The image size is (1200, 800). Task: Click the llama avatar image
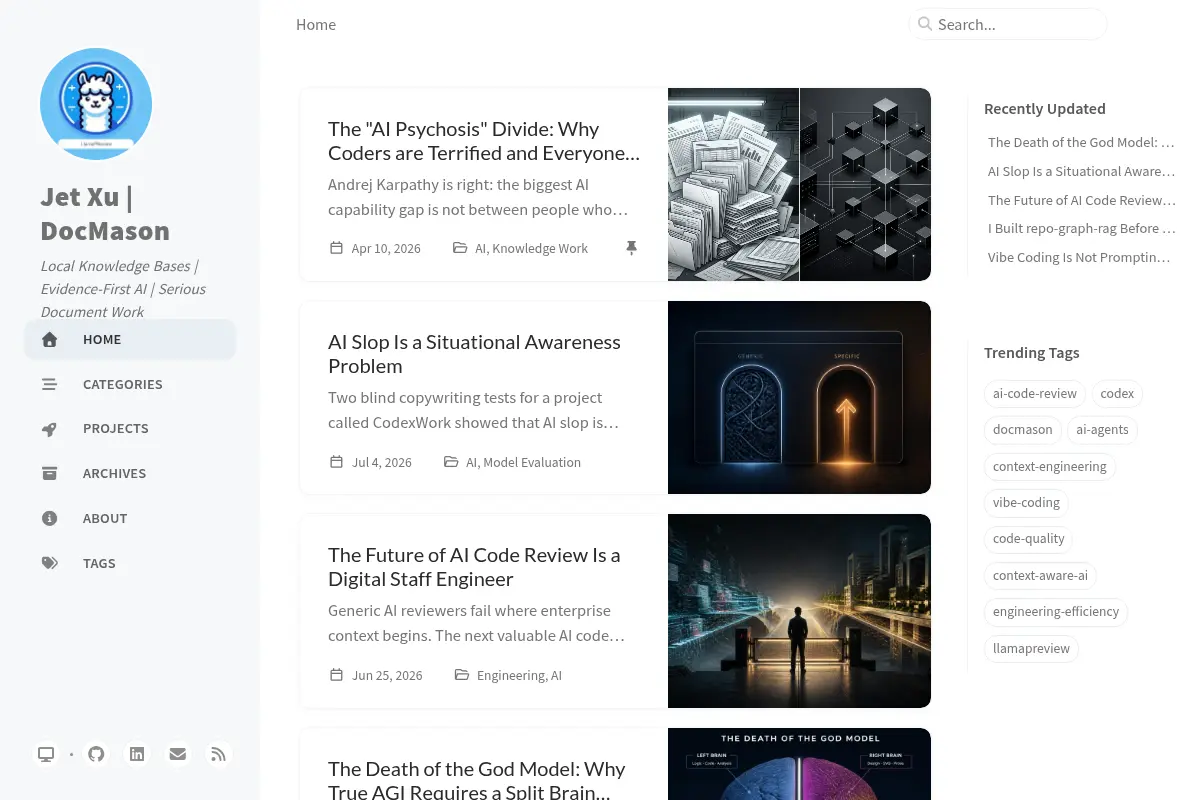[x=96, y=104]
